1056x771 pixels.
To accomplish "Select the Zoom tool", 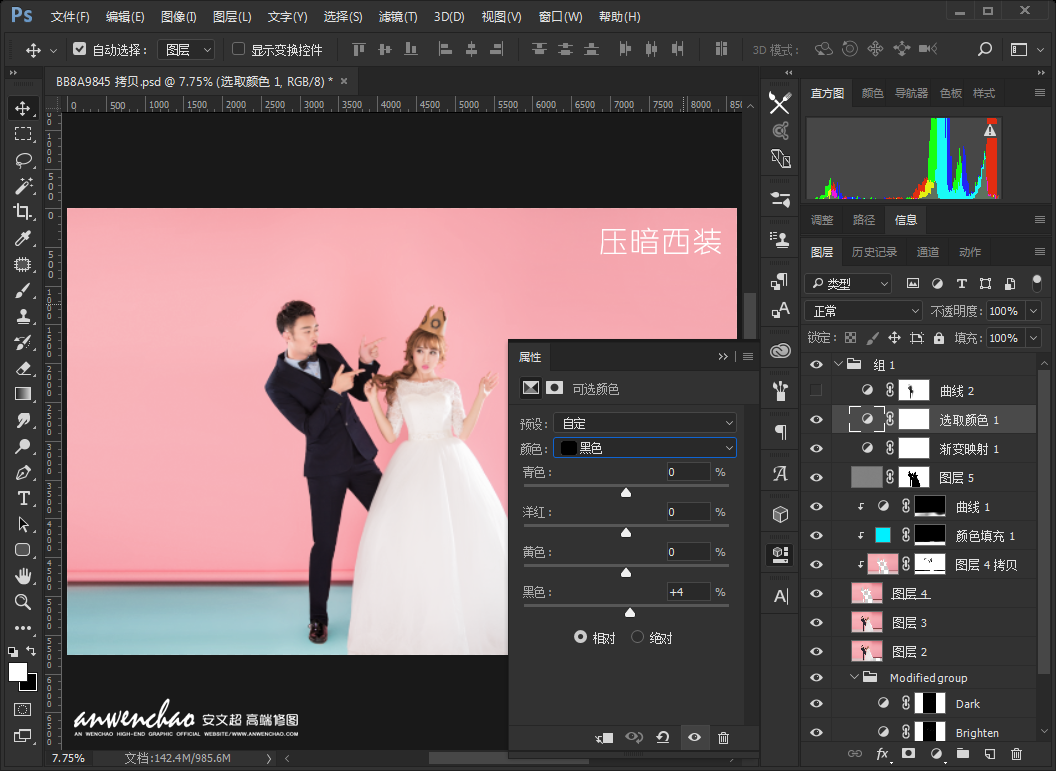I will 23,602.
